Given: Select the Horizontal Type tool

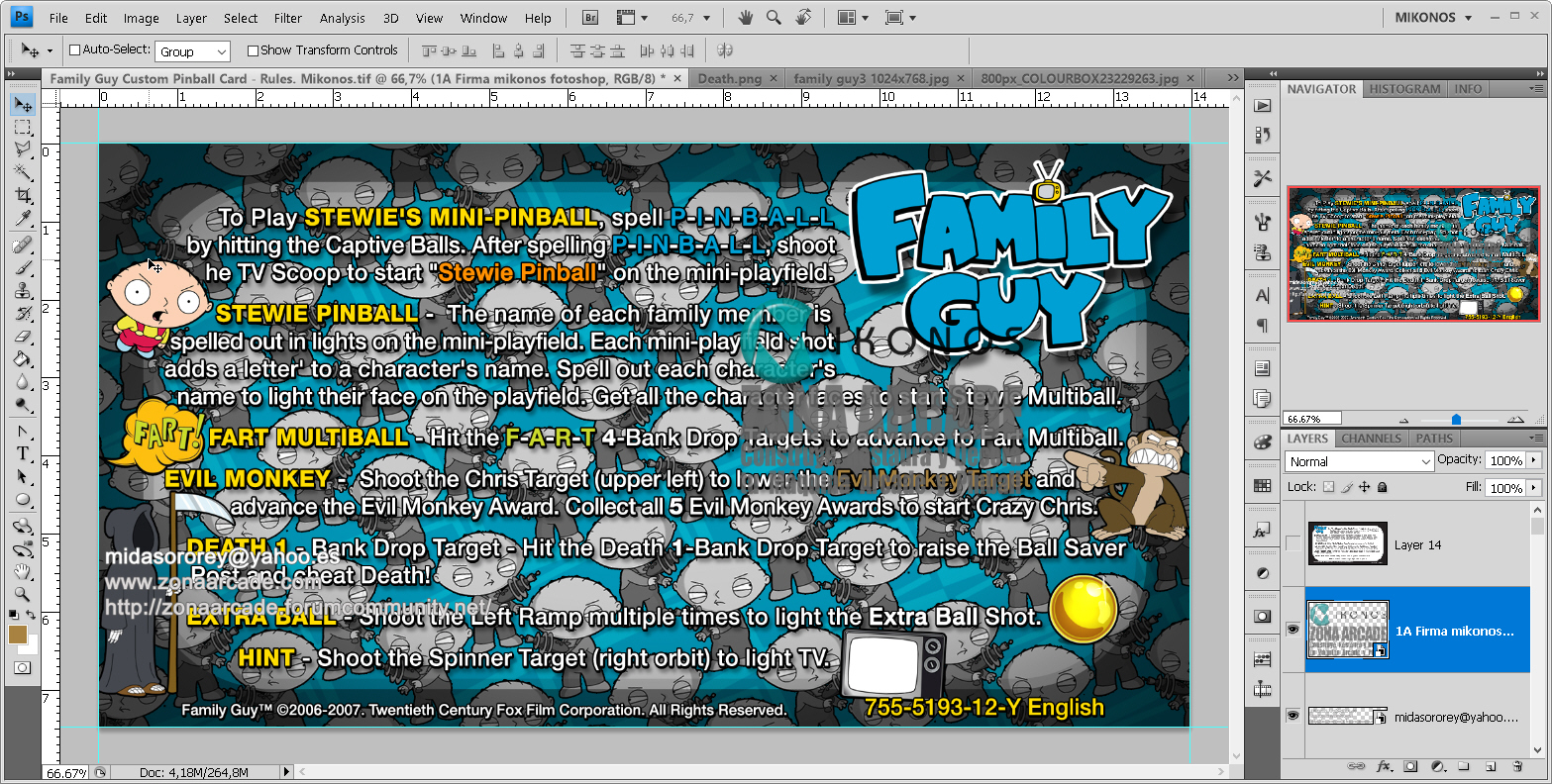Looking at the screenshot, I should [x=23, y=453].
